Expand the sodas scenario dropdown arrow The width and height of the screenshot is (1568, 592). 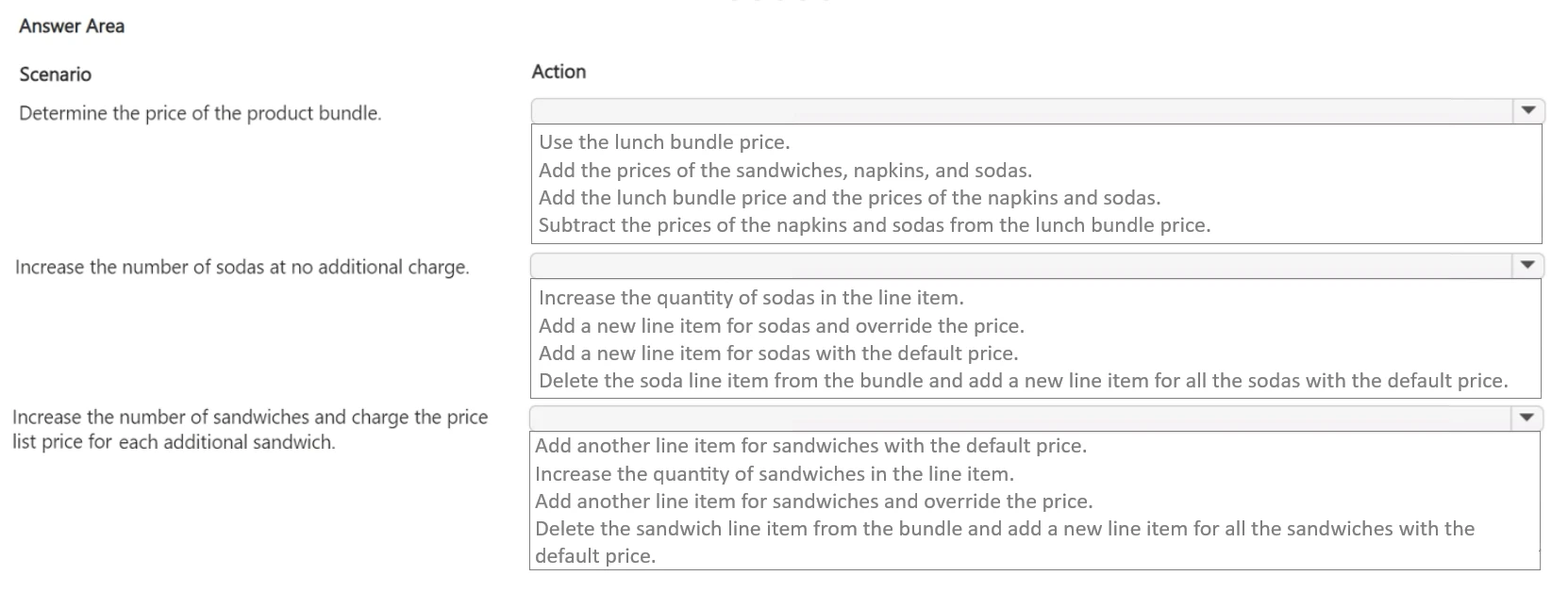click(x=1528, y=266)
